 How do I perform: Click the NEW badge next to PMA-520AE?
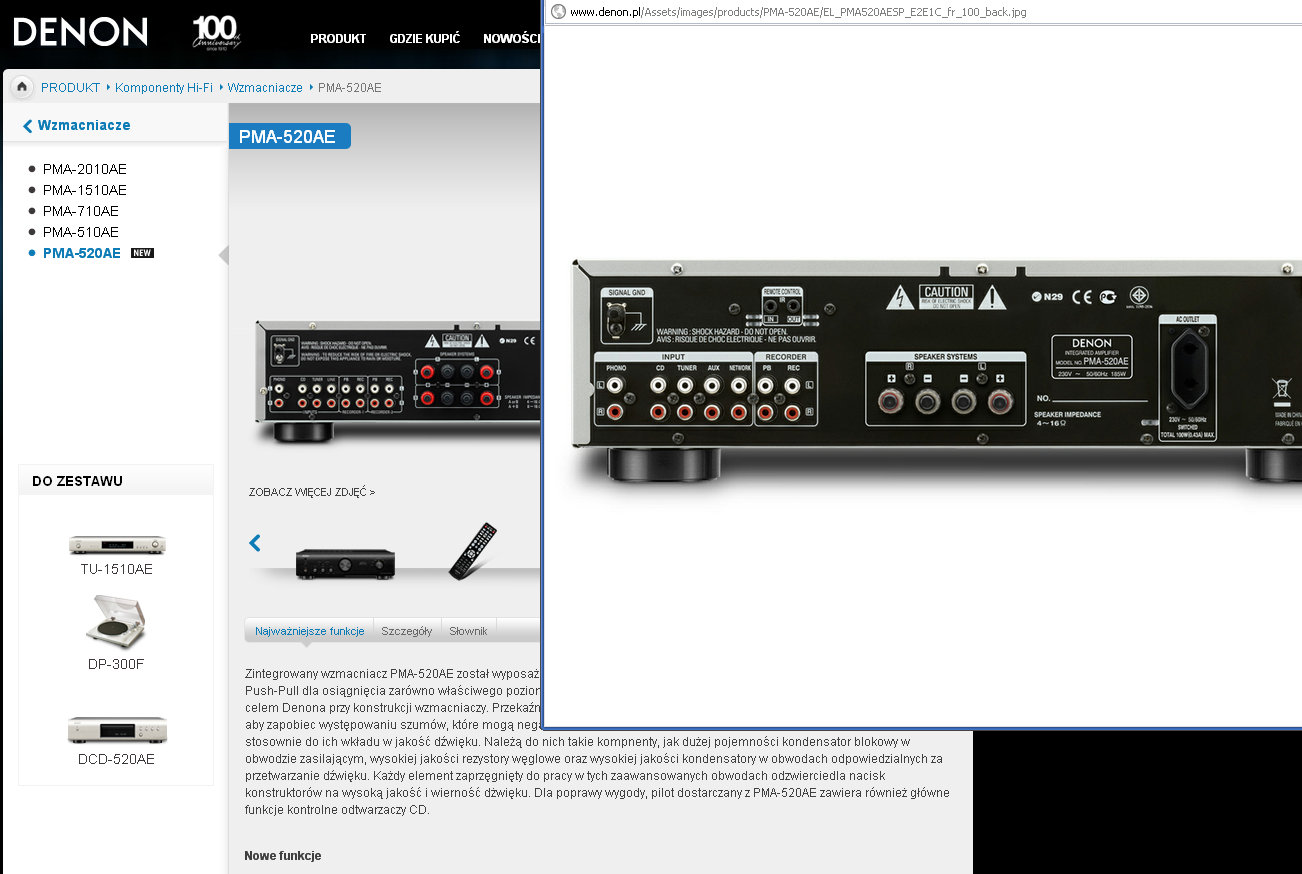pyautogui.click(x=142, y=253)
